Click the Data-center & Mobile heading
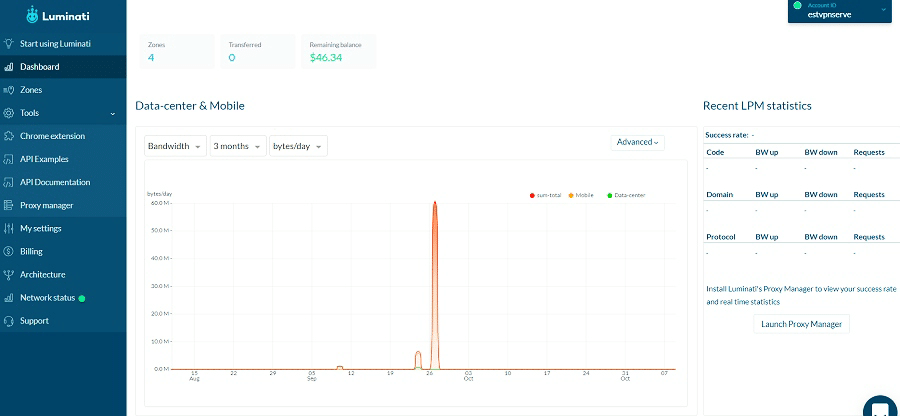This screenshot has height=416, width=900. pos(189,106)
